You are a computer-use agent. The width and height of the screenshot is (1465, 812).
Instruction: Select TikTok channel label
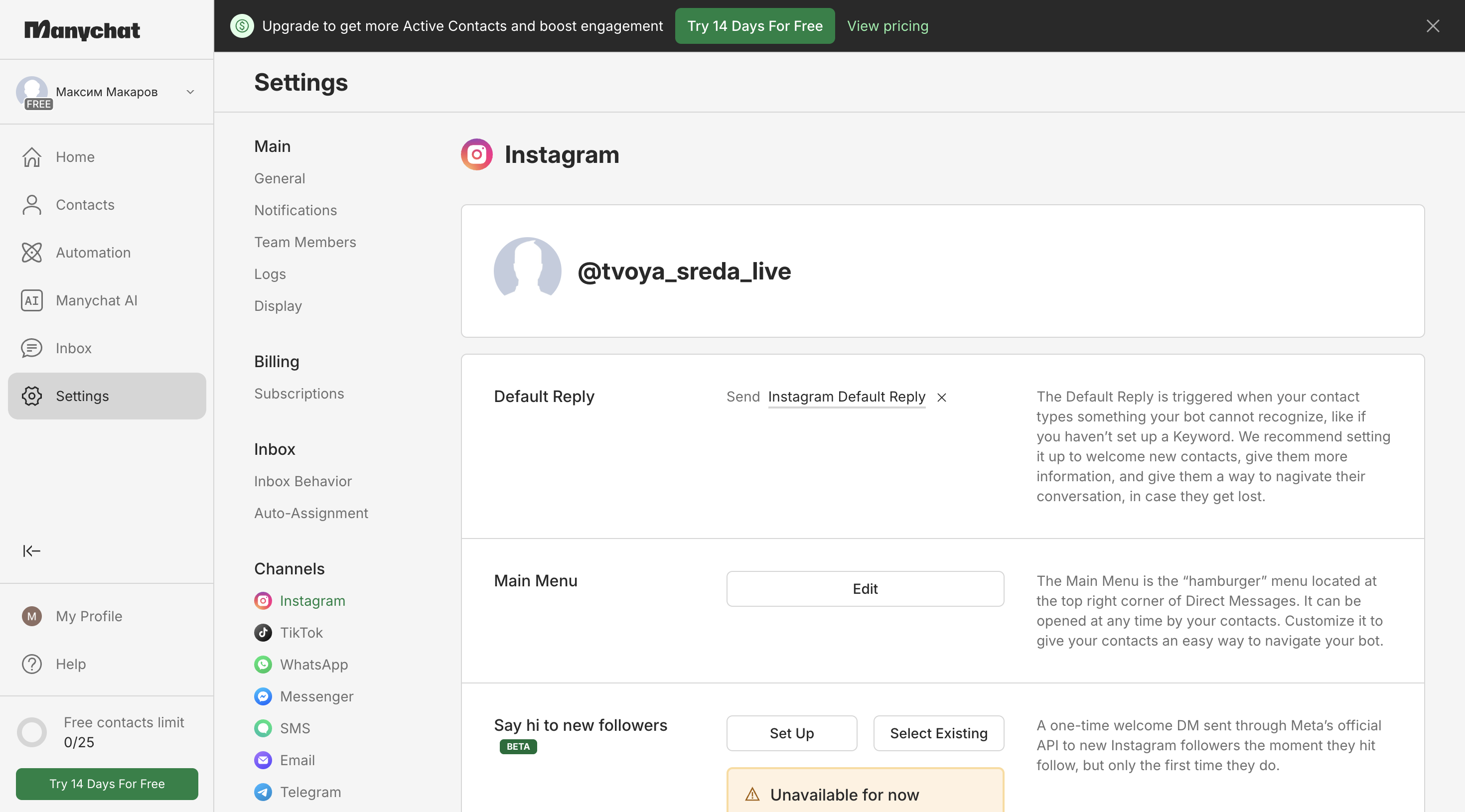tap(301, 632)
